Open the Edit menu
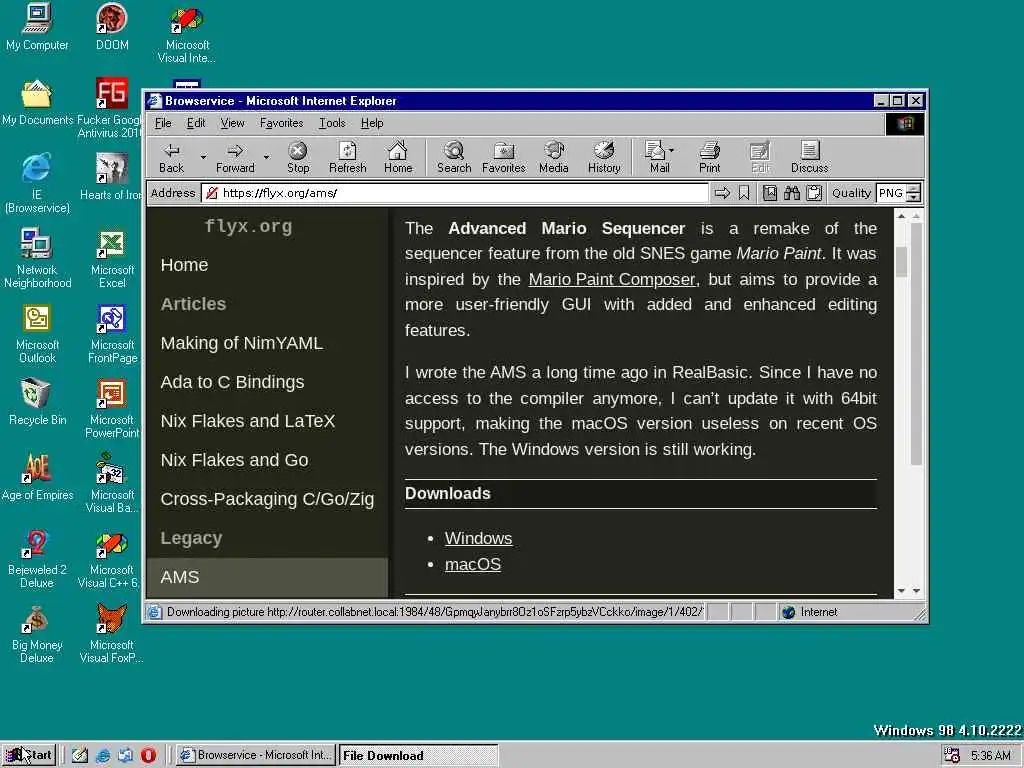The image size is (1024, 768). tap(195, 123)
